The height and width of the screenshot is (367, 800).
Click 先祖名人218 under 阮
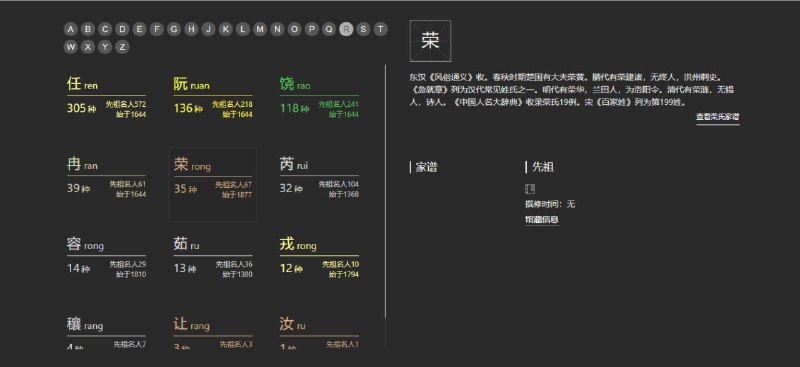(x=232, y=104)
